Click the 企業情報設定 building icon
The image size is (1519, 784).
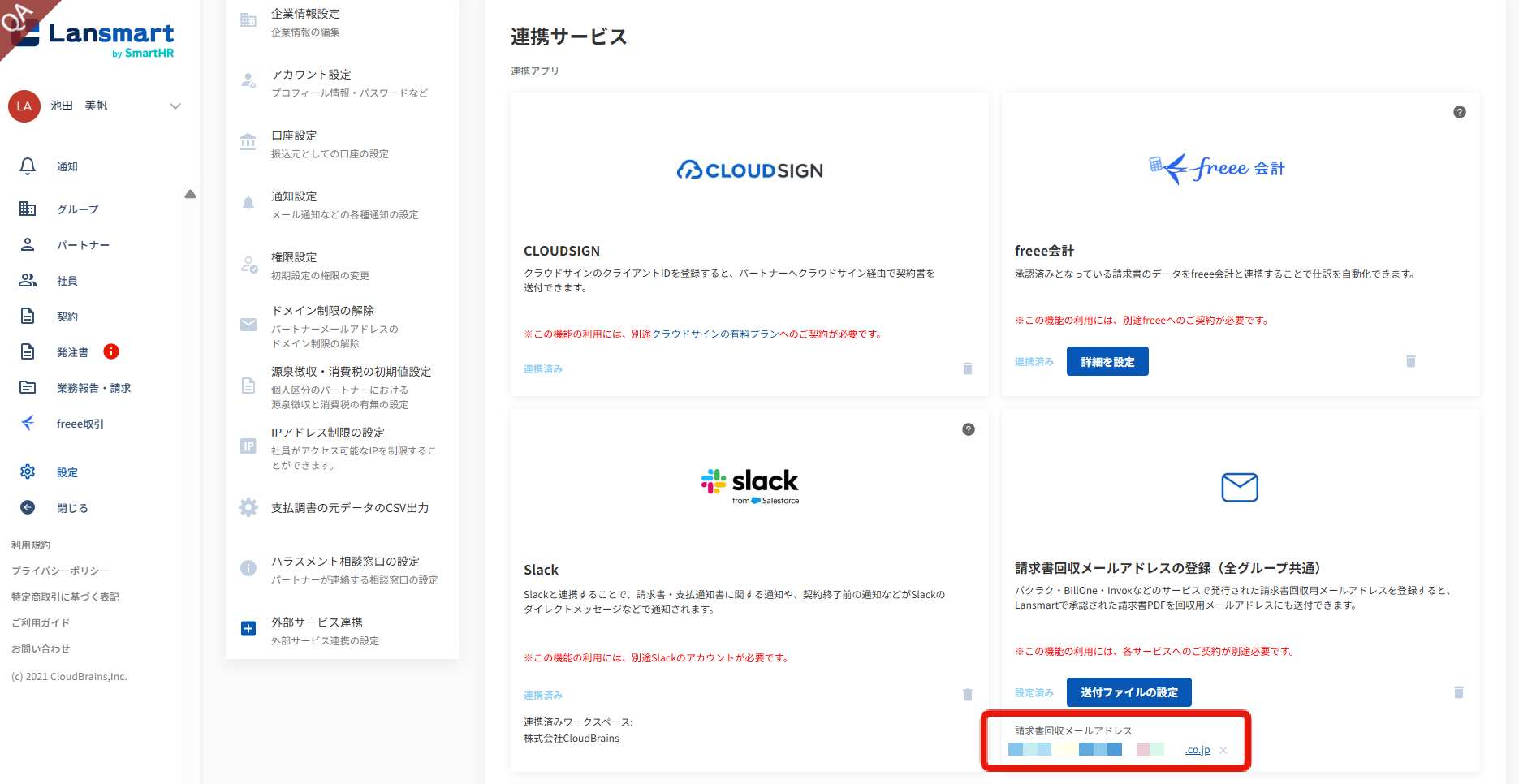tap(248, 20)
